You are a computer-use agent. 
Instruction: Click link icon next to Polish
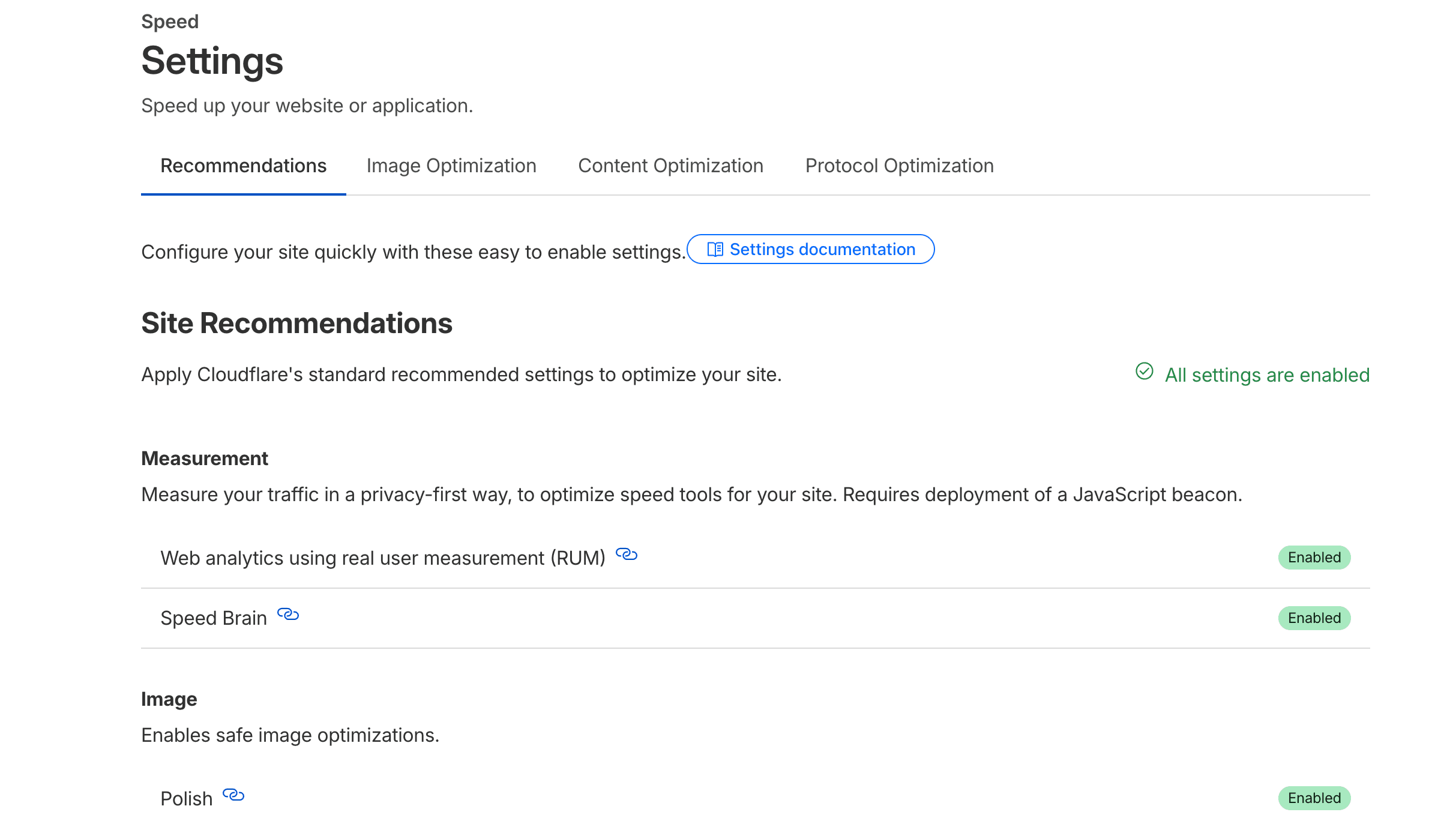(233, 795)
